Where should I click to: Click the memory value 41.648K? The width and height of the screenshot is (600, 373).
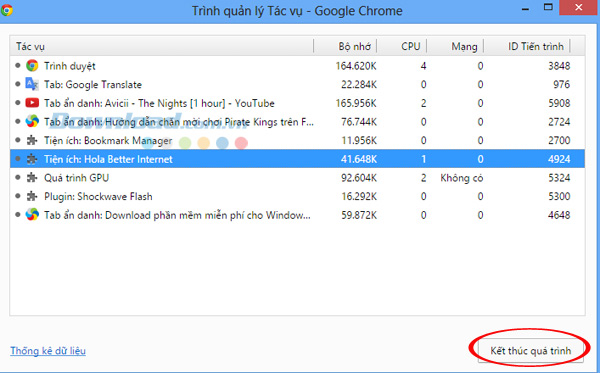tap(359, 159)
